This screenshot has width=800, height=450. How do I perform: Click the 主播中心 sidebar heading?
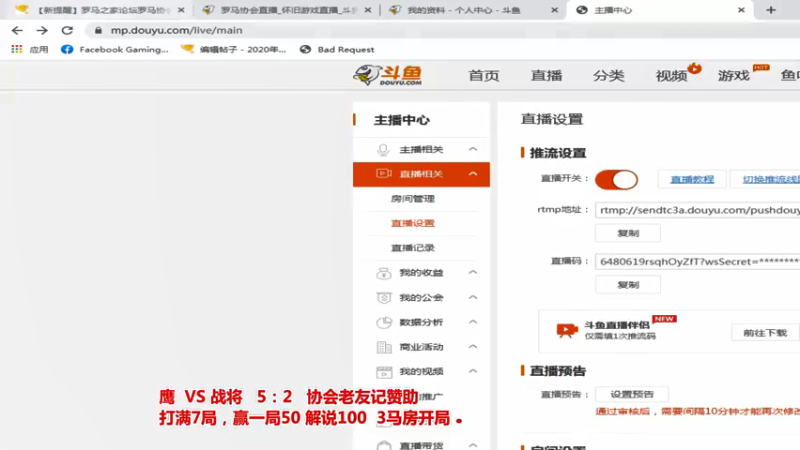(402, 120)
